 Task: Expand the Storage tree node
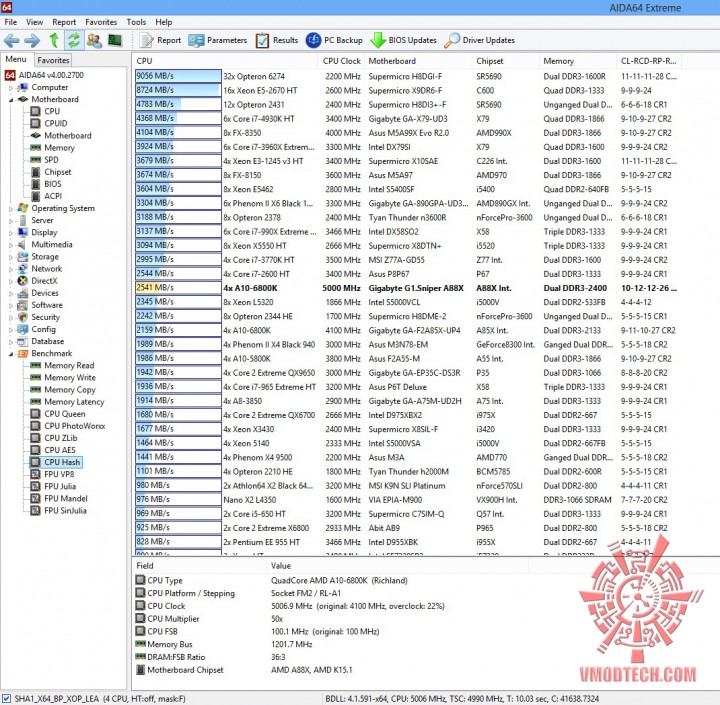11,257
